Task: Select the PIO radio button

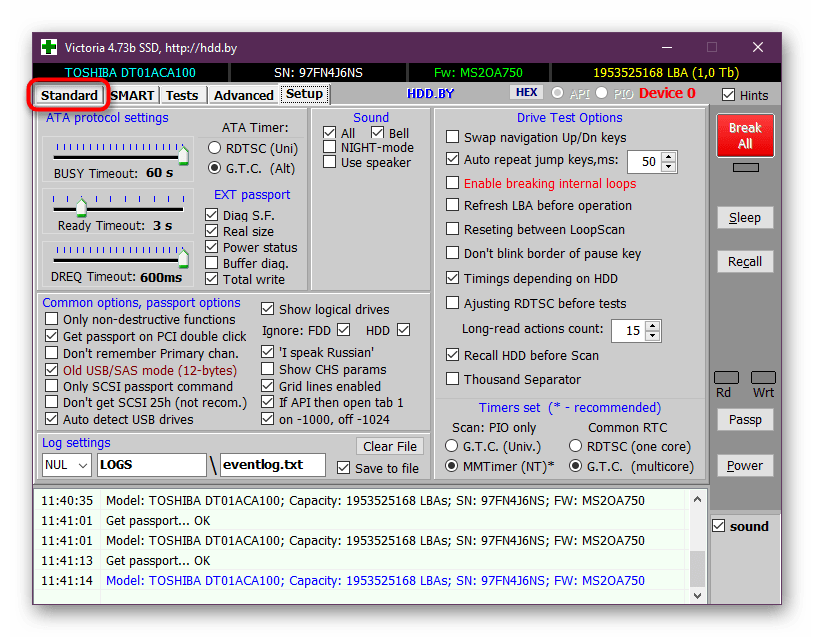Action: coord(602,93)
